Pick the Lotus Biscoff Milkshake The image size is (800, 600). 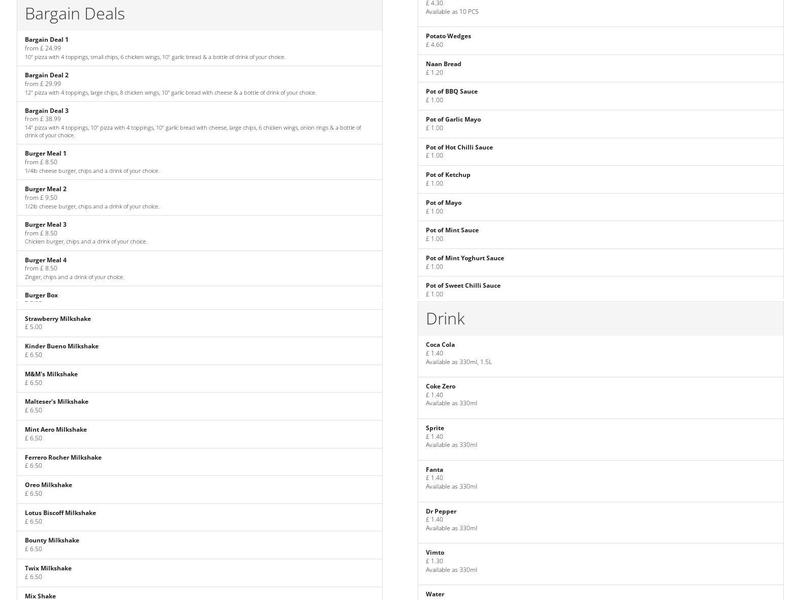tap(200, 517)
